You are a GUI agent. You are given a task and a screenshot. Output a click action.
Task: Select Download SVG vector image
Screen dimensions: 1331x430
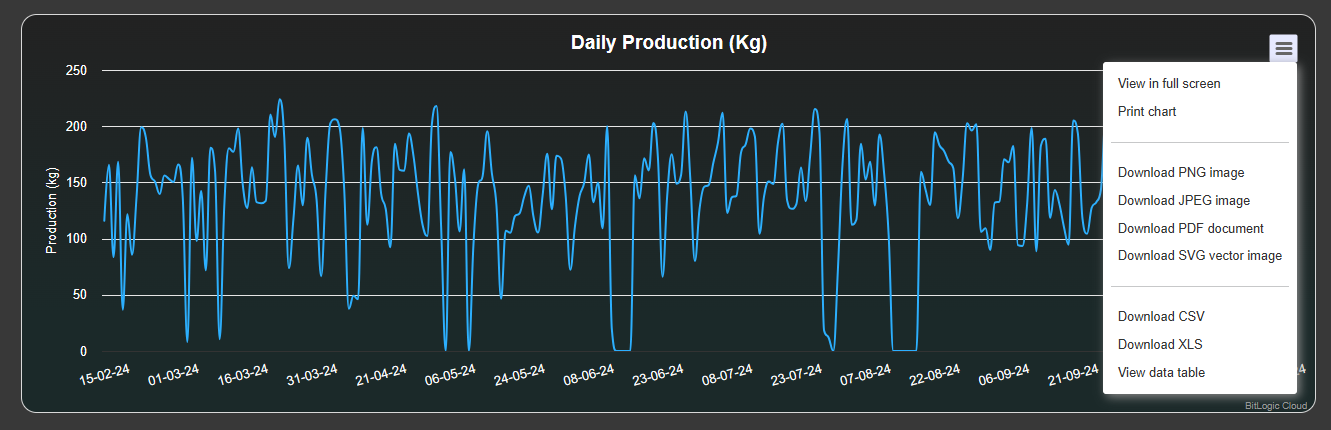(x=1199, y=256)
